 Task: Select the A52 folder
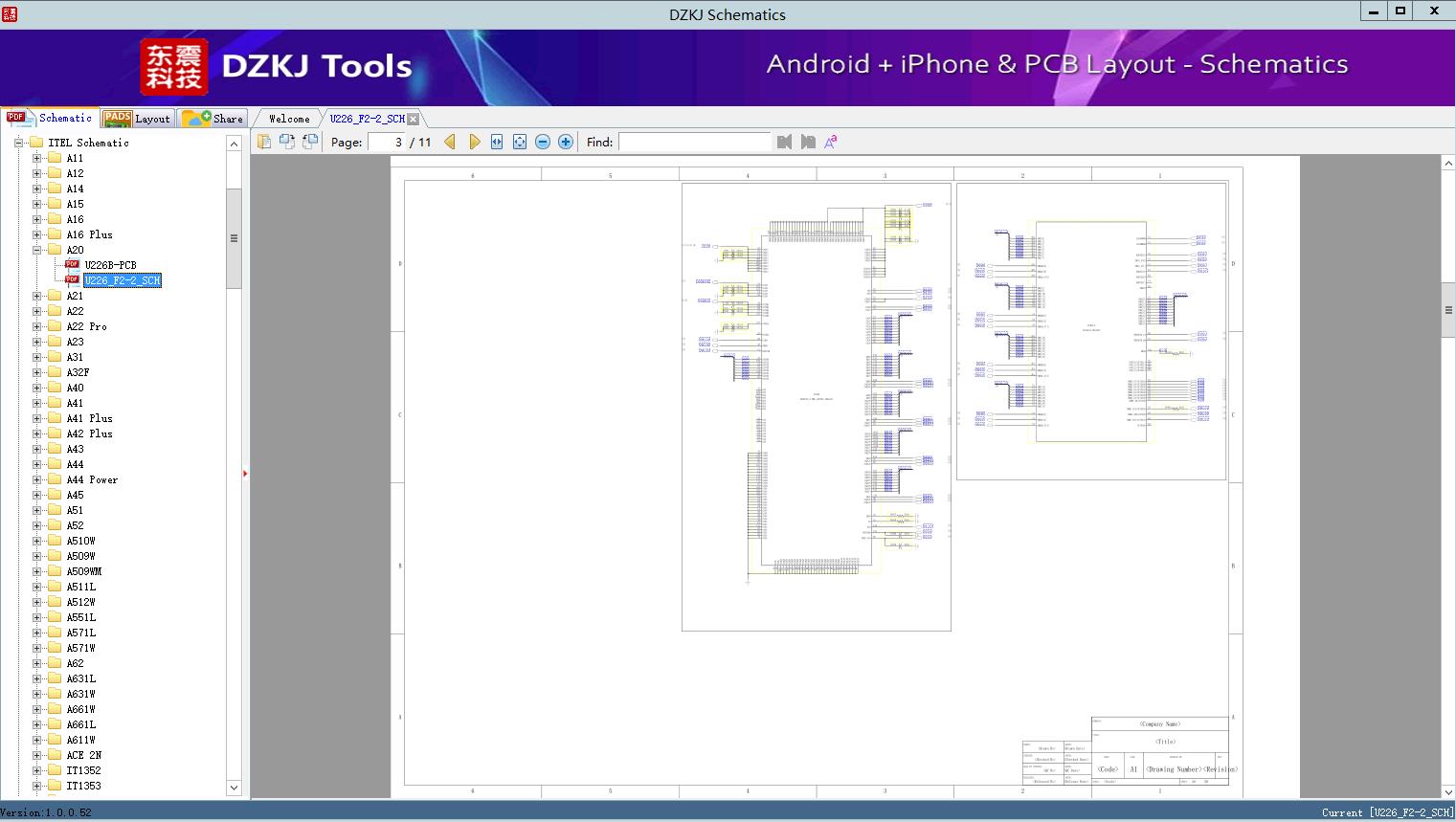[75, 525]
